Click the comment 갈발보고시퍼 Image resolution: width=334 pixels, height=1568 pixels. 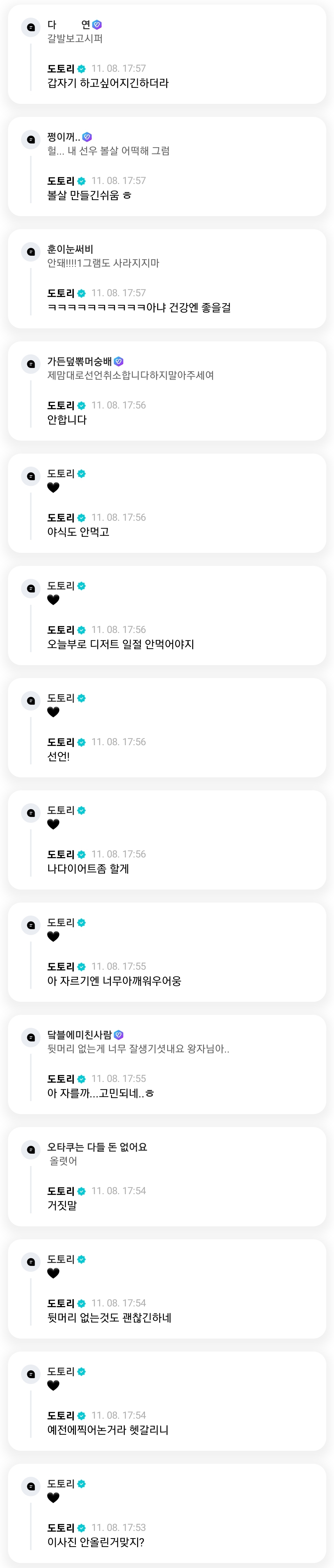[x=75, y=39]
